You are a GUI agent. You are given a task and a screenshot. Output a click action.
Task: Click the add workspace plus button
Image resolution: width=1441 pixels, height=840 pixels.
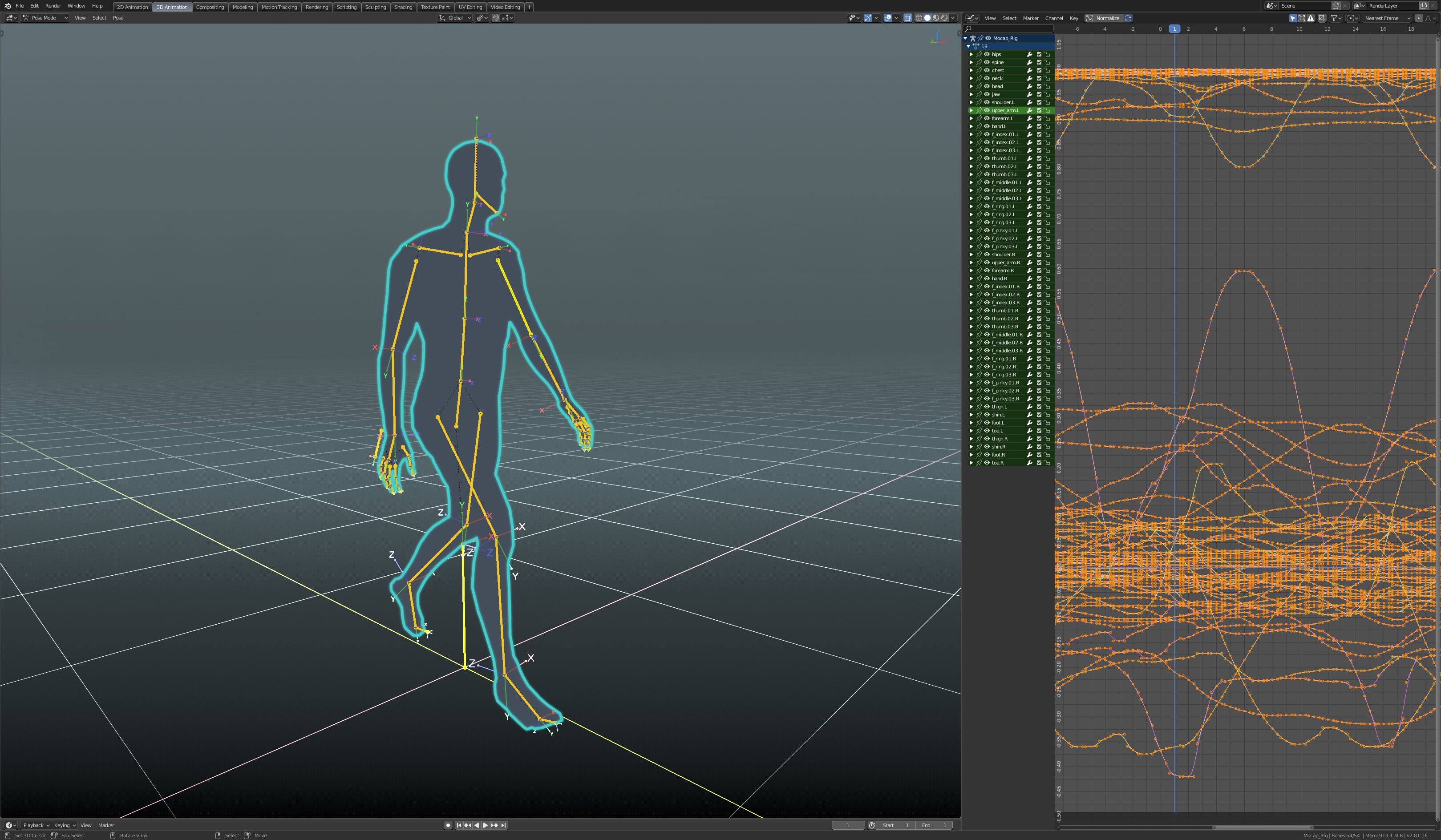(x=530, y=7)
